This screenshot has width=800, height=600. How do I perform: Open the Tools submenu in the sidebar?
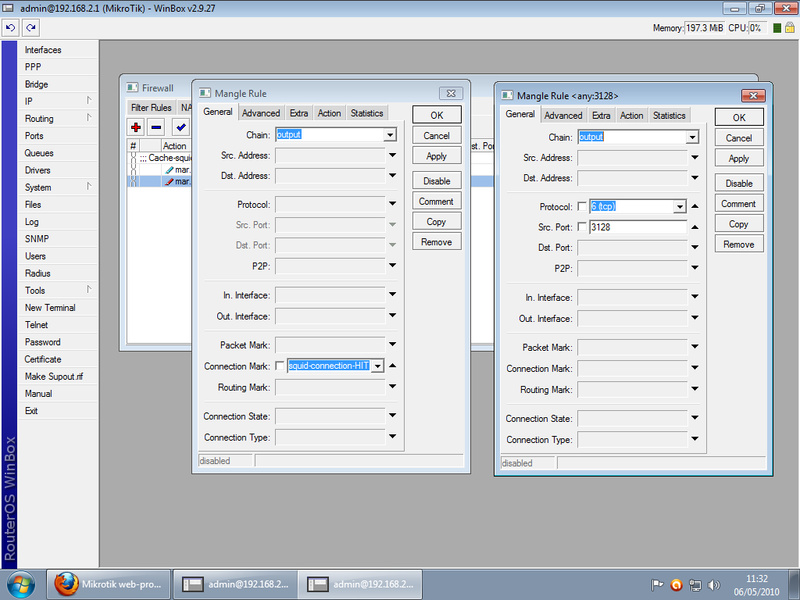57,290
